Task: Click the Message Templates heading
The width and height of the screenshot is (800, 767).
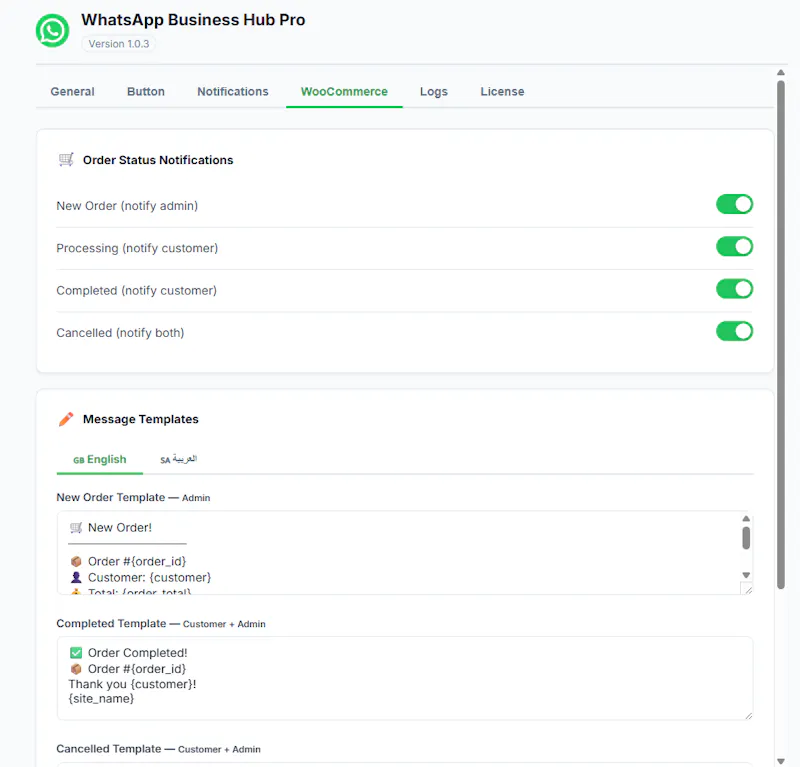Action: coord(141,419)
